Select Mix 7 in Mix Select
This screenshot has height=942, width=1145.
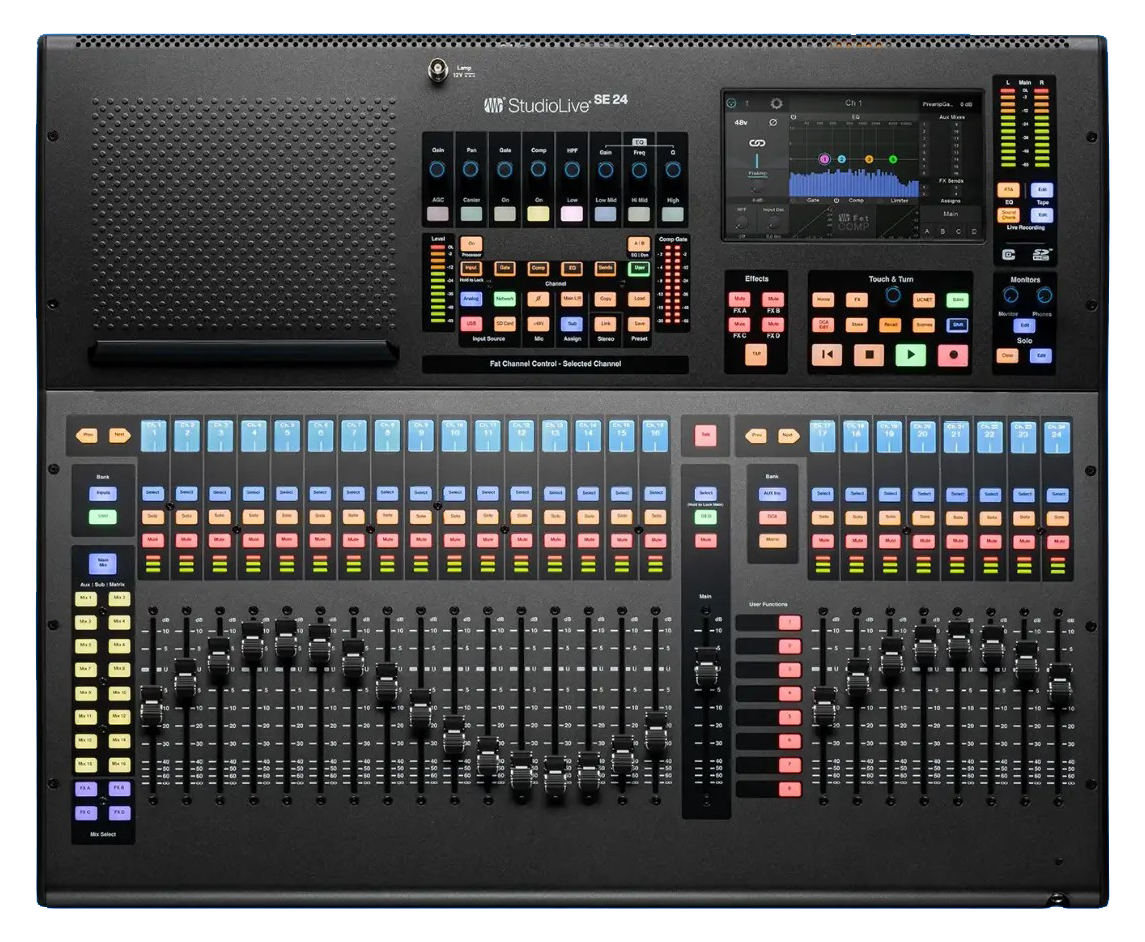[86, 669]
